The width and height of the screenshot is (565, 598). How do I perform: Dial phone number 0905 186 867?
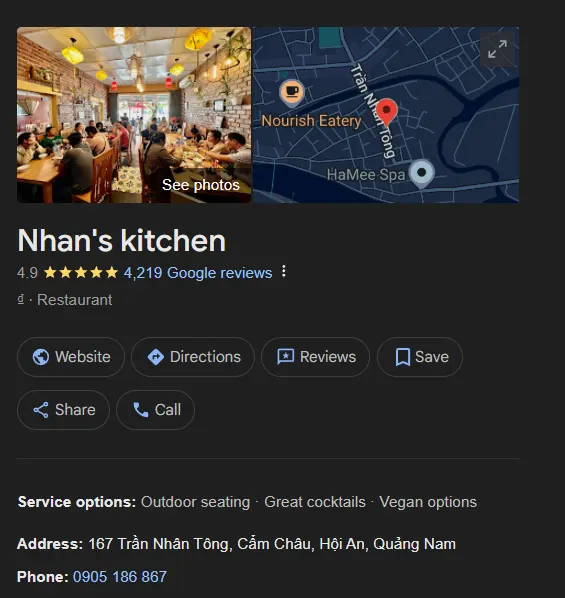[120, 577]
